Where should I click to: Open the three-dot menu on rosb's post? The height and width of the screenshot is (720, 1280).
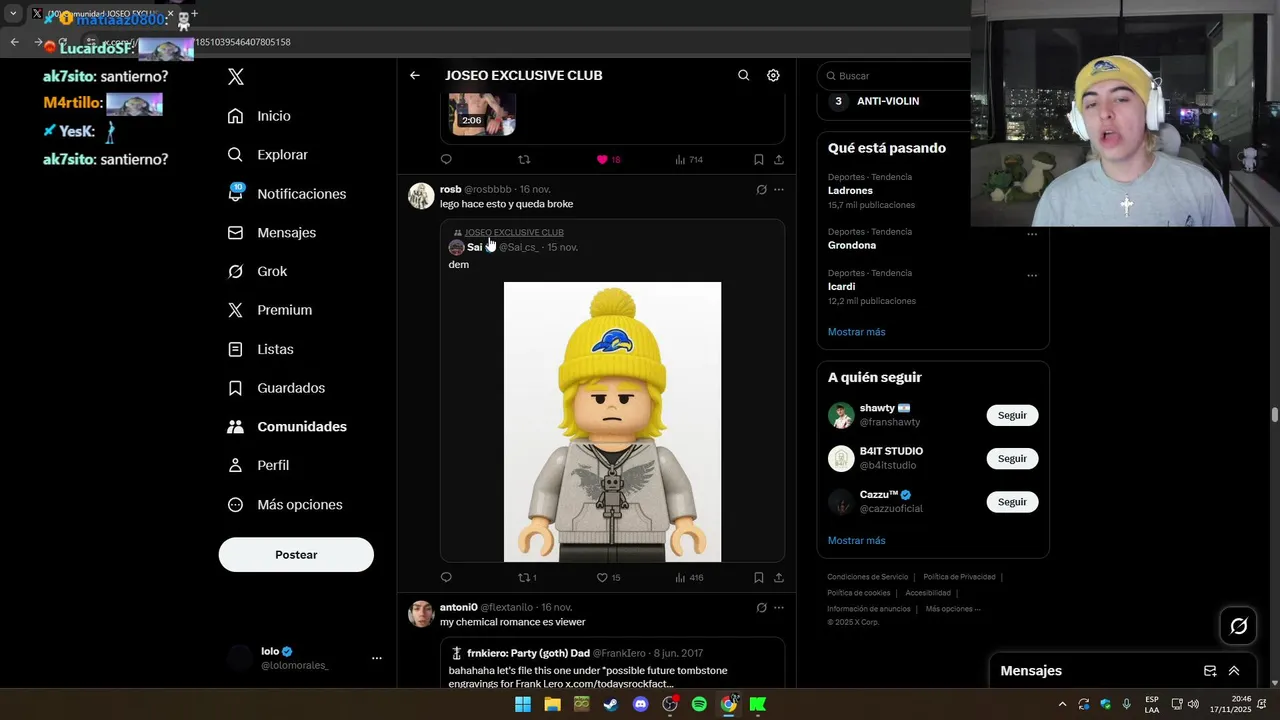tap(779, 190)
